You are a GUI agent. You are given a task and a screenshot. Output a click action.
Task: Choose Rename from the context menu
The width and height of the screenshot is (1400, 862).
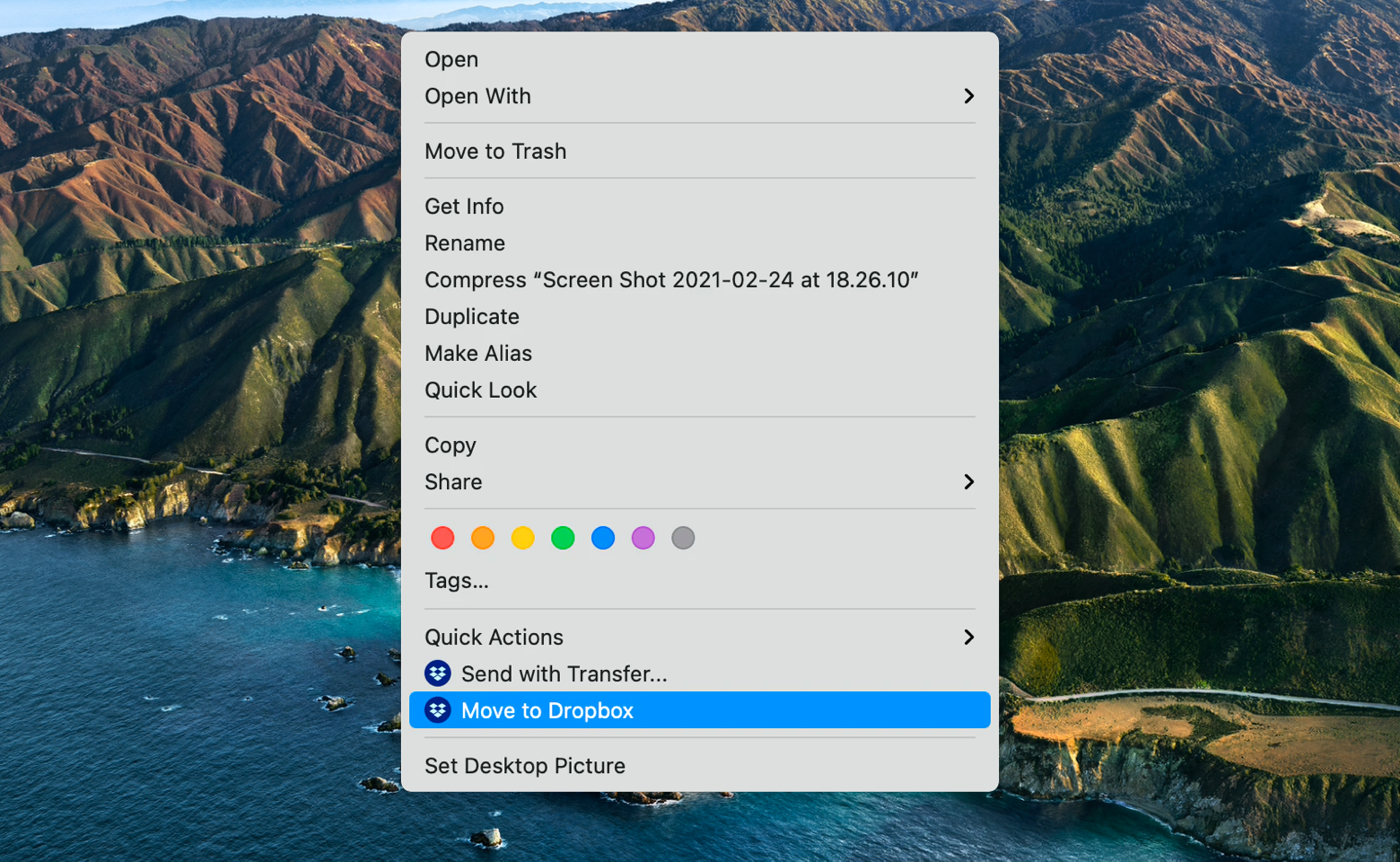699,243
